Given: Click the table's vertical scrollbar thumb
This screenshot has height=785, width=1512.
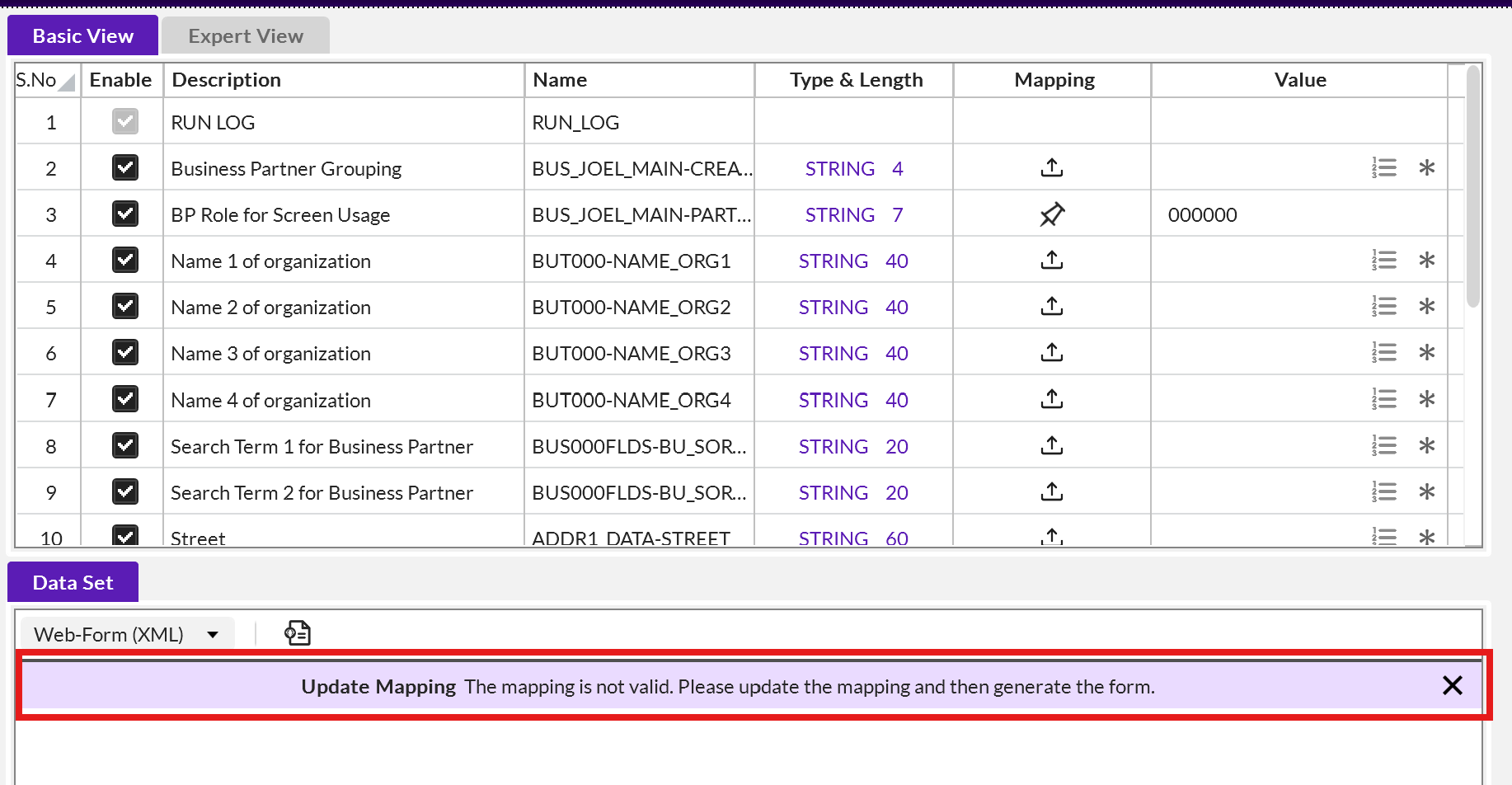Looking at the screenshot, I should click(x=1473, y=186).
